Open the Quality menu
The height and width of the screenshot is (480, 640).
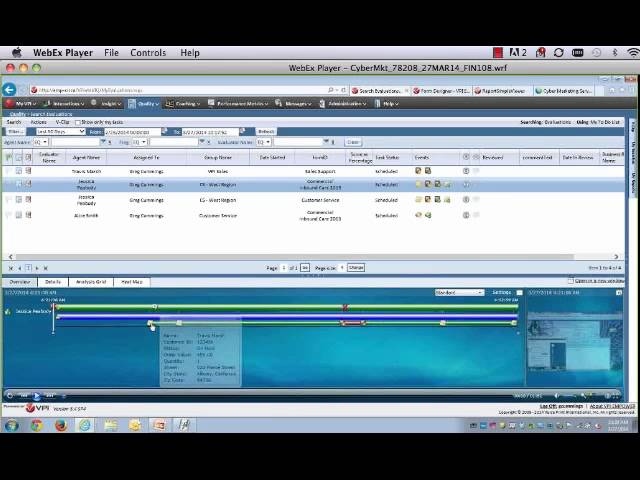coord(144,104)
